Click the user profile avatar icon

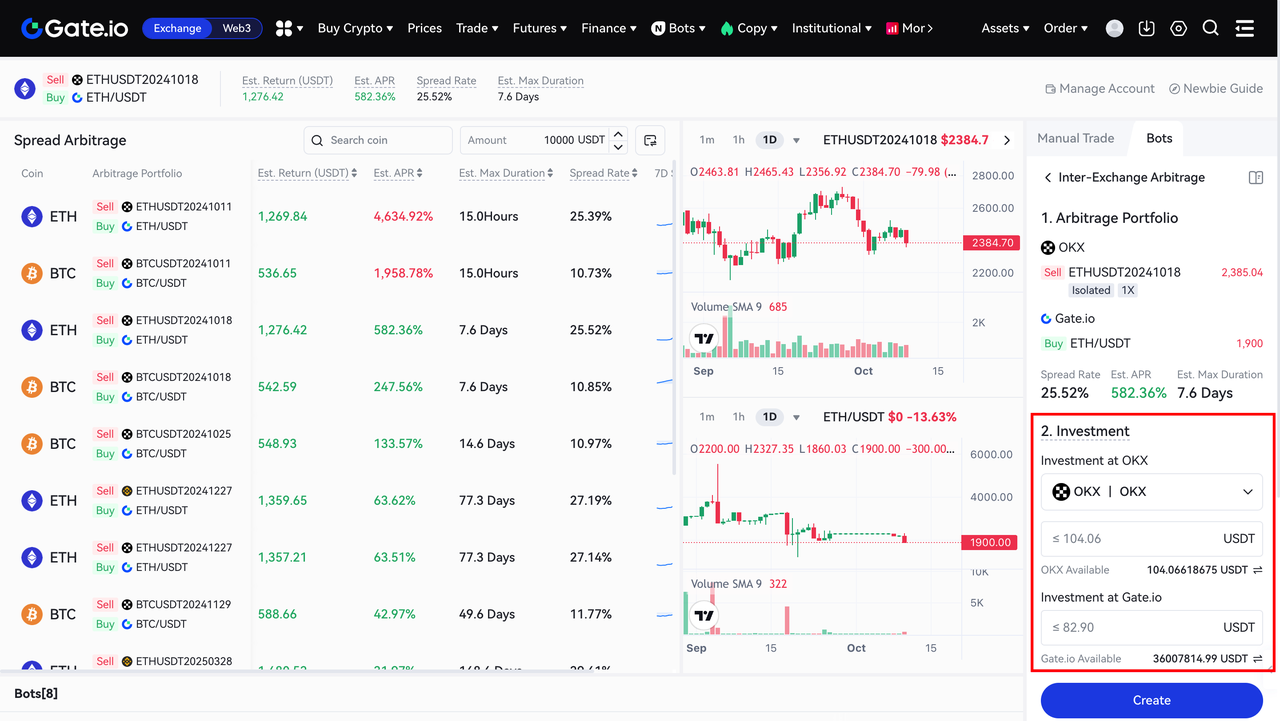click(x=1114, y=28)
